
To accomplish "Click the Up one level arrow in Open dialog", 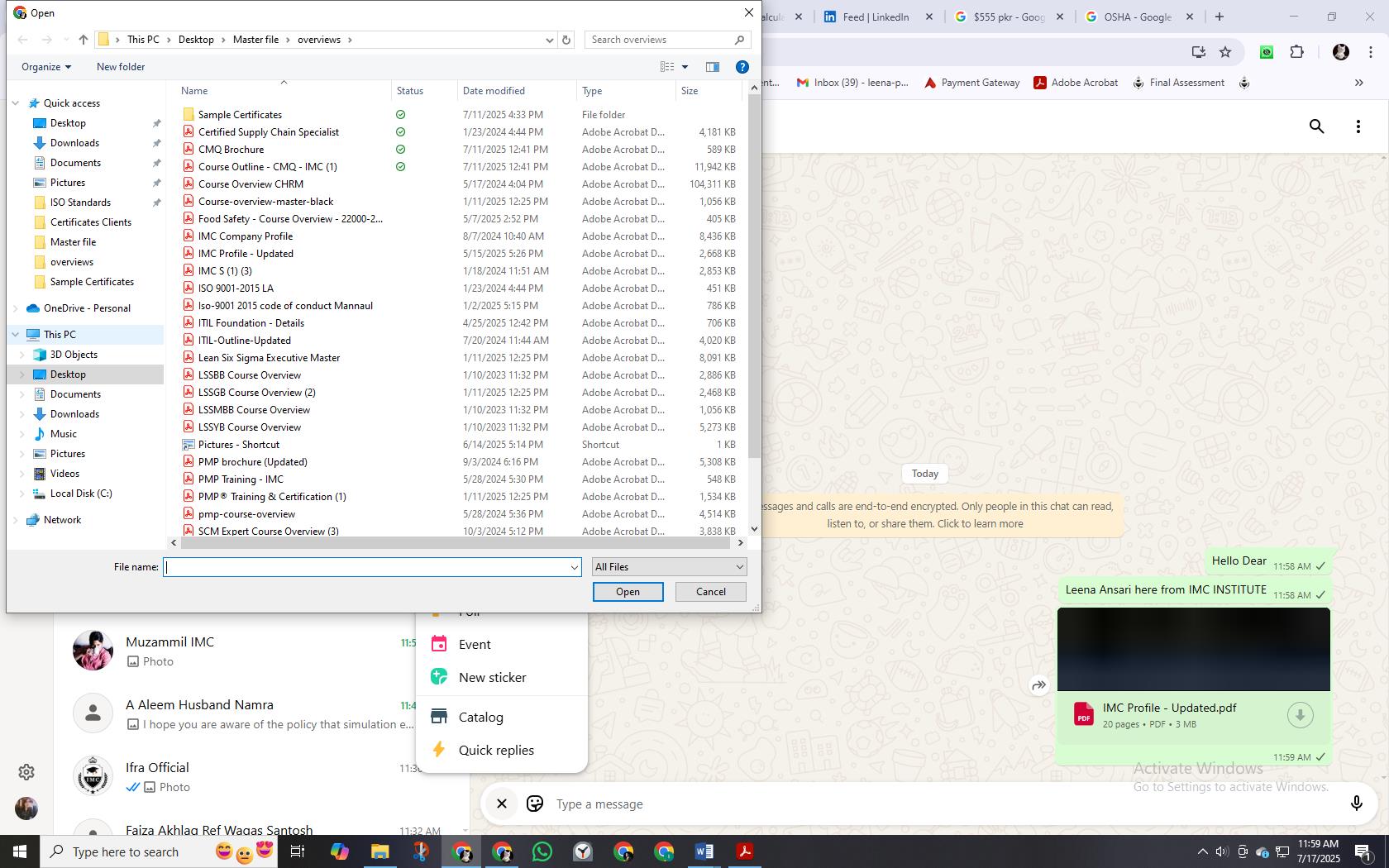I will point(84,40).
